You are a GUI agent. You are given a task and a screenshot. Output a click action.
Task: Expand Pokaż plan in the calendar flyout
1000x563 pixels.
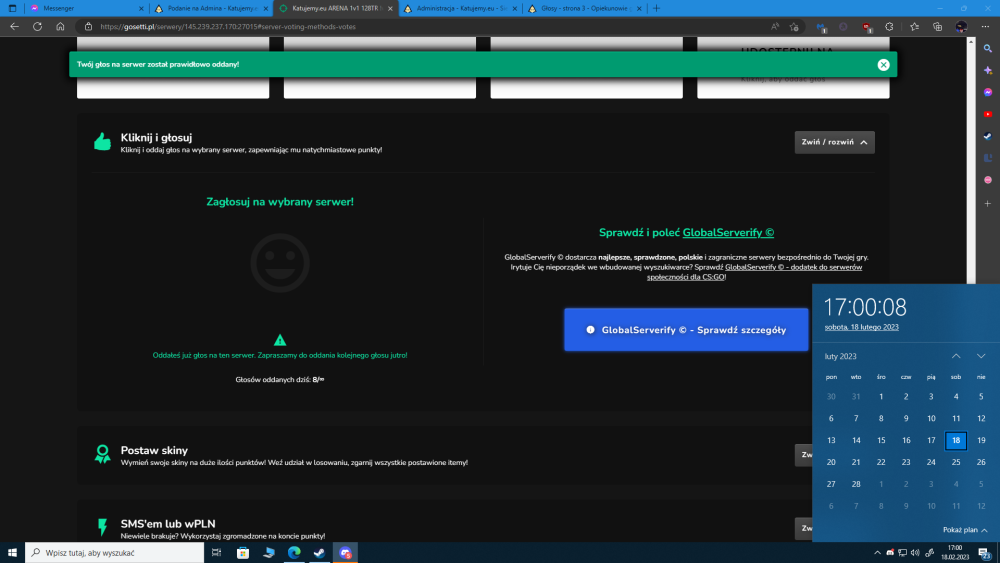(x=965, y=530)
